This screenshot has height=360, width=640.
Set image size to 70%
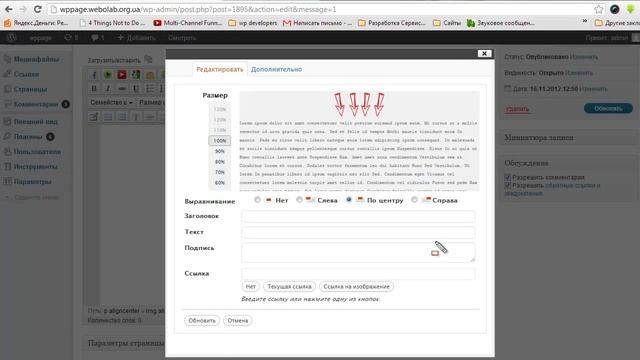point(220,172)
